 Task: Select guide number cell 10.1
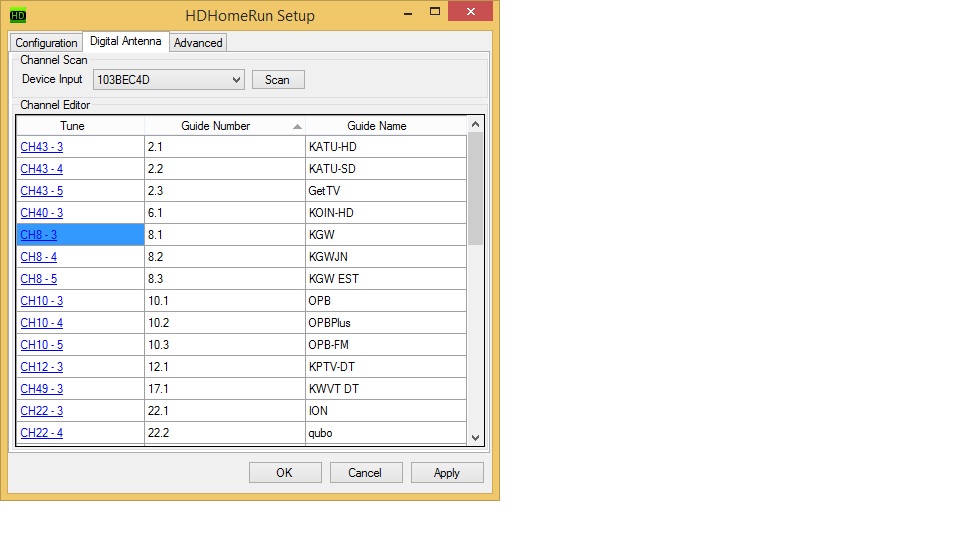pyautogui.click(x=225, y=301)
